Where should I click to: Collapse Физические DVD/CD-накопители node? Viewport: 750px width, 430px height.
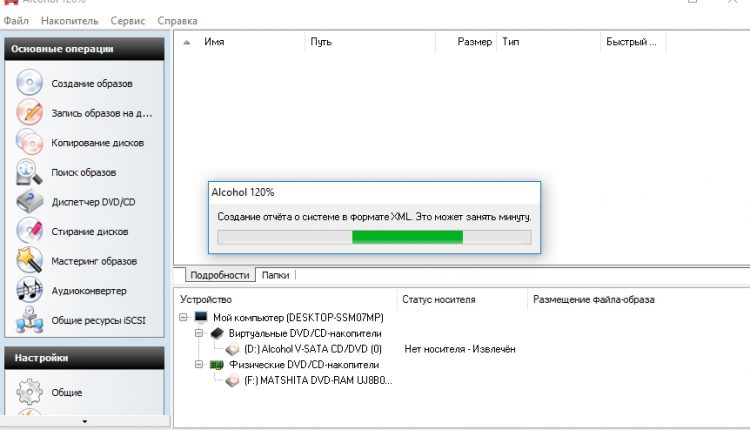click(199, 364)
